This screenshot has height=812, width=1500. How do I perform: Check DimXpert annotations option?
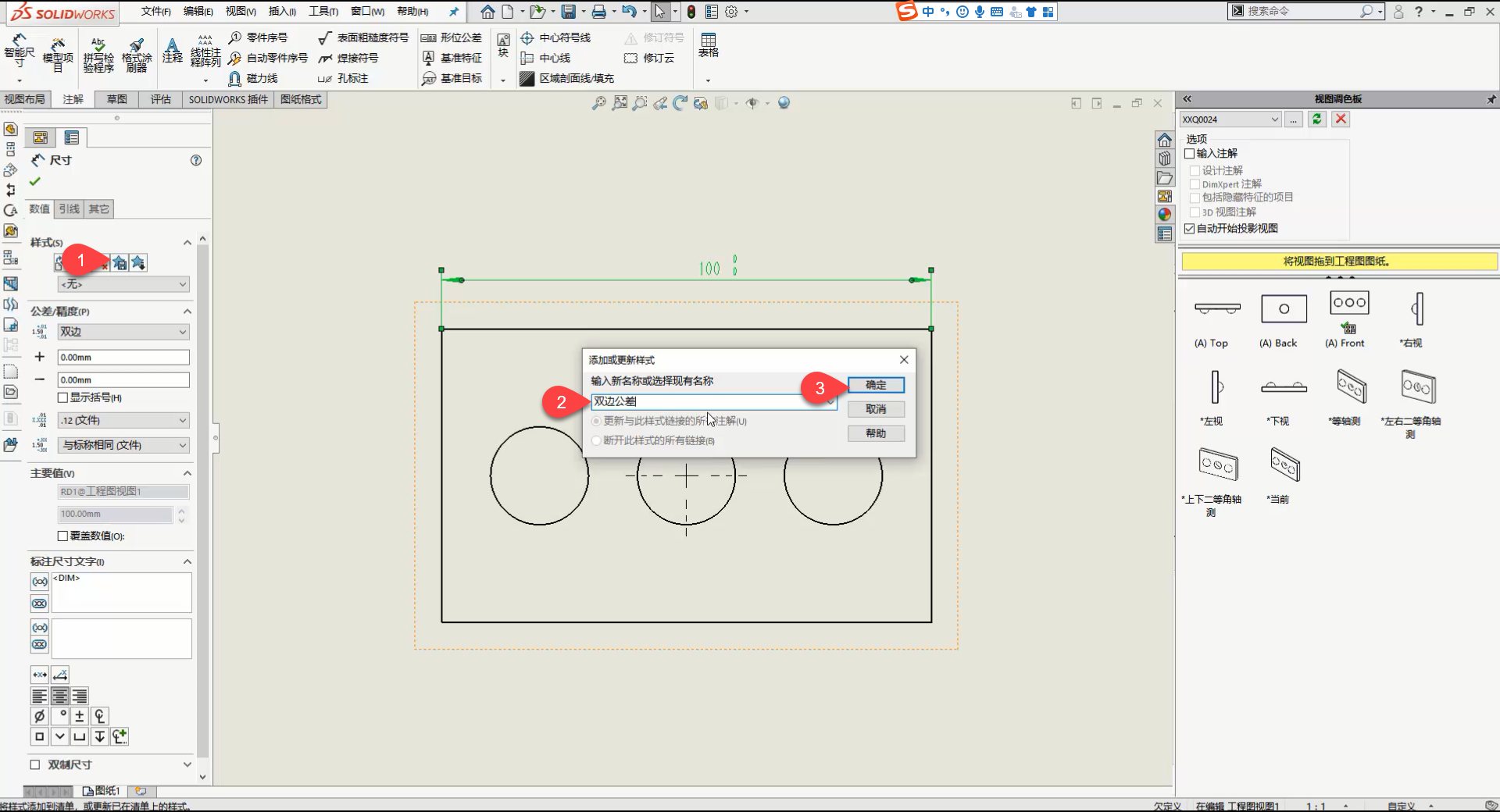pyautogui.click(x=1195, y=184)
